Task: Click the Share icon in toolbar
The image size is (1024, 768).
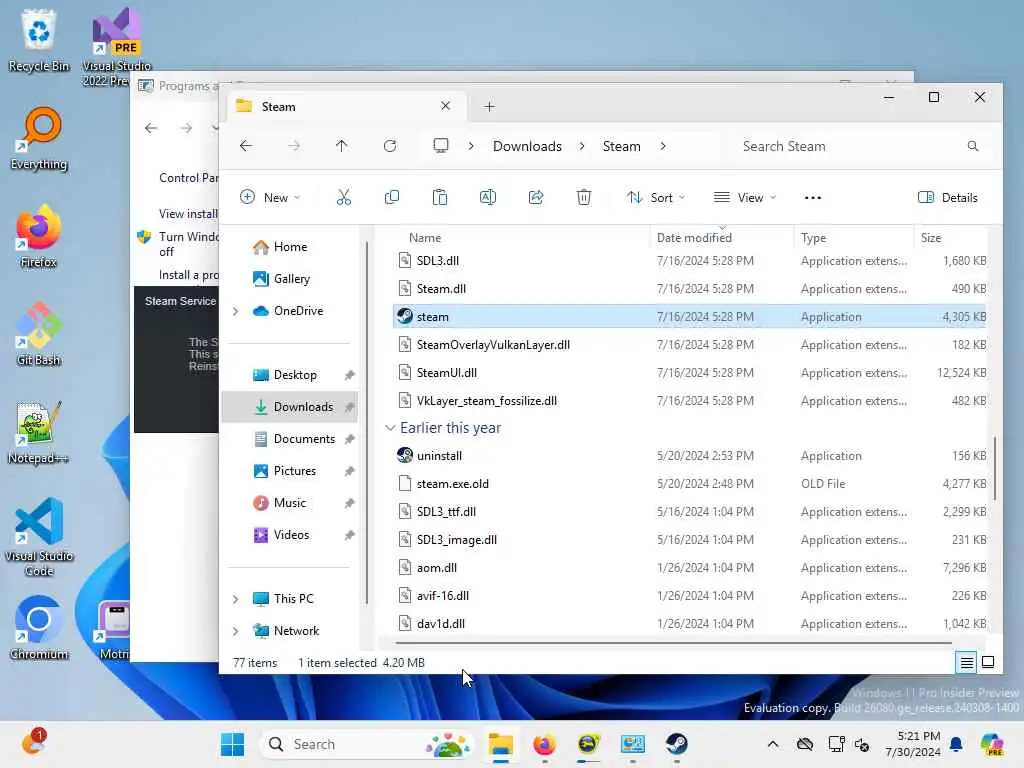Action: point(536,197)
